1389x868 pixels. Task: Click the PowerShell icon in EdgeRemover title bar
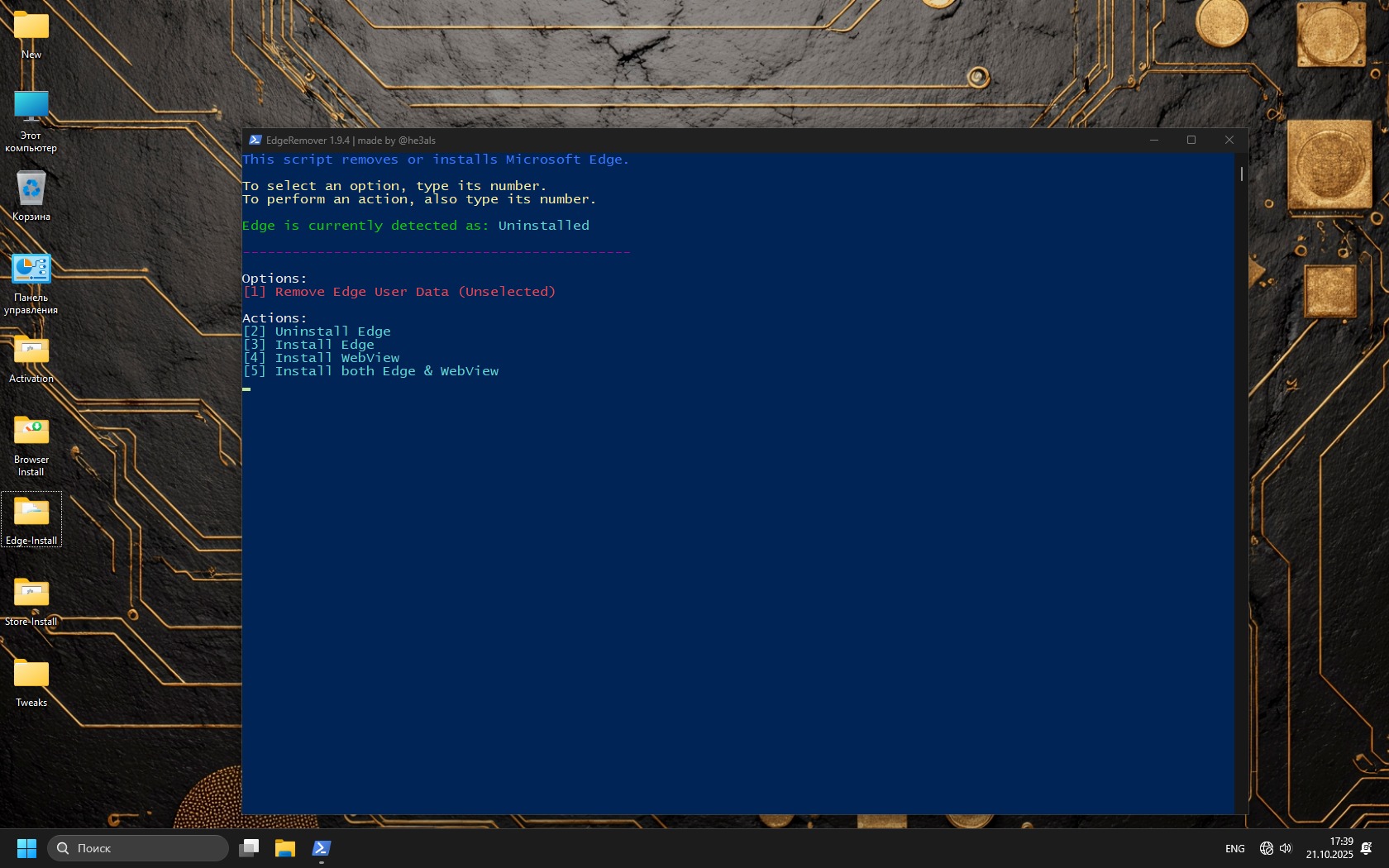pyautogui.click(x=255, y=141)
